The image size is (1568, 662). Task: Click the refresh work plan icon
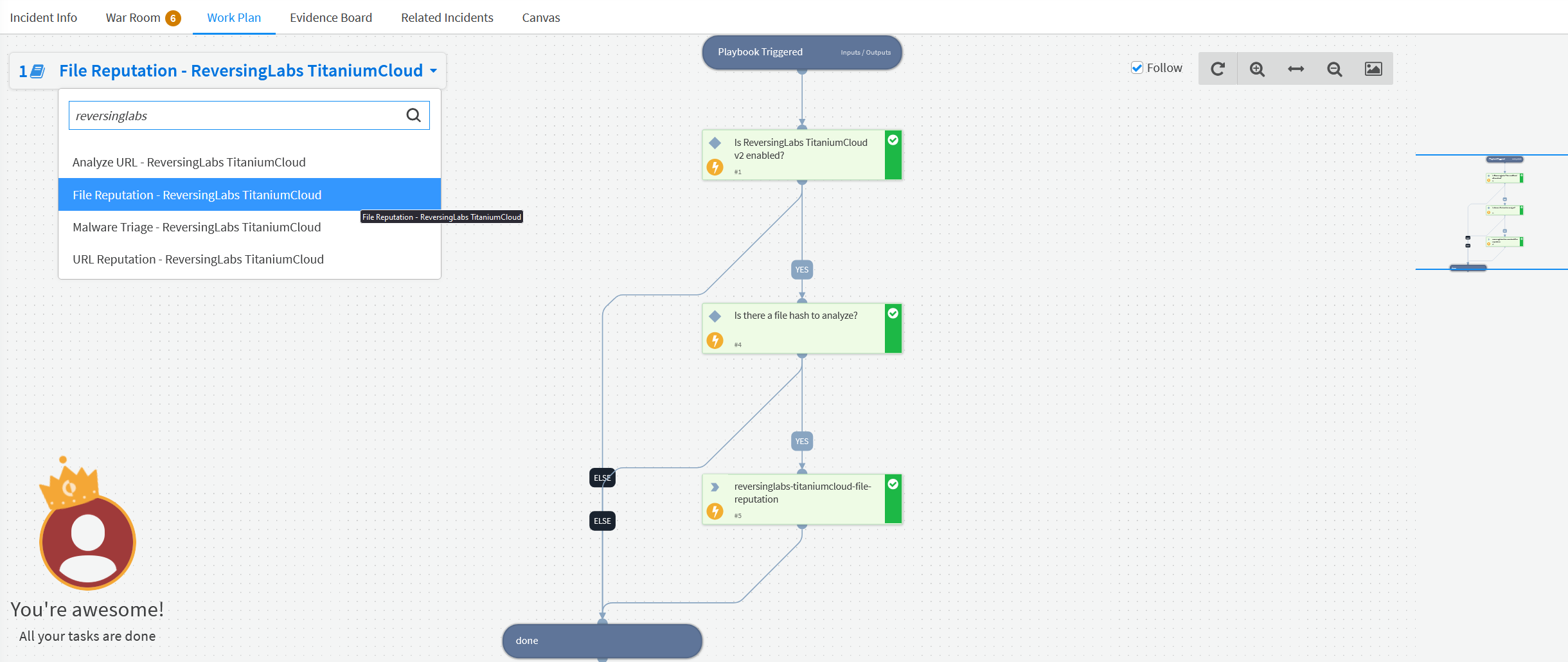pos(1218,69)
